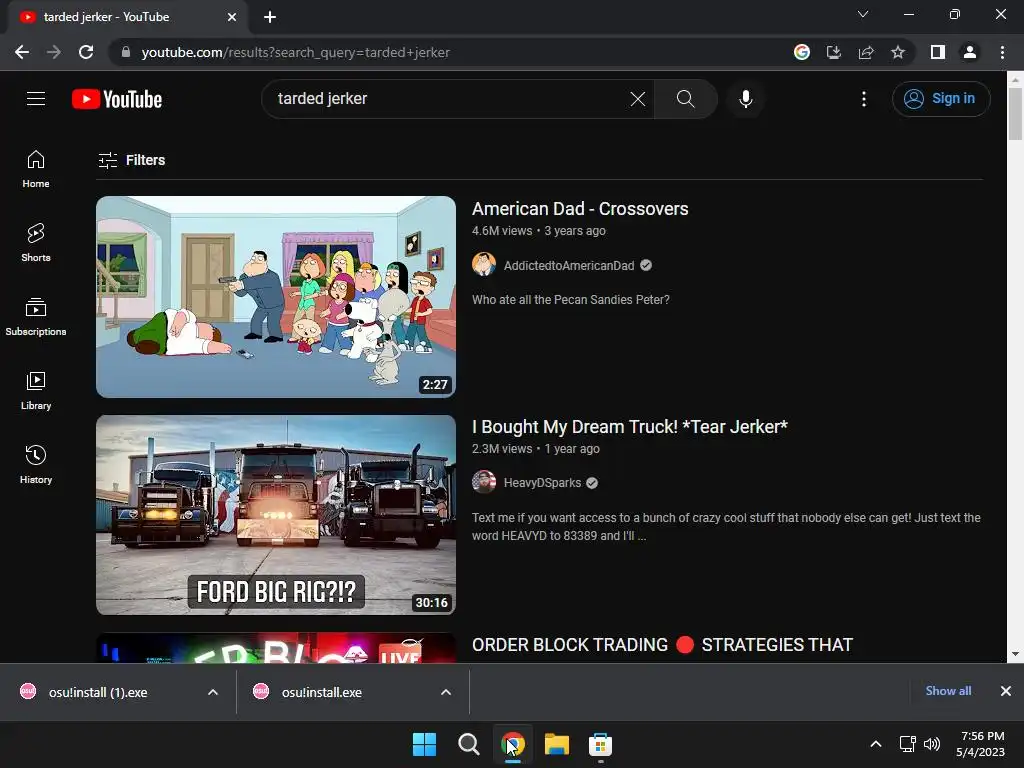Toggle Chrome side panel
Image resolution: width=1024 pixels, height=768 pixels.
click(x=937, y=52)
